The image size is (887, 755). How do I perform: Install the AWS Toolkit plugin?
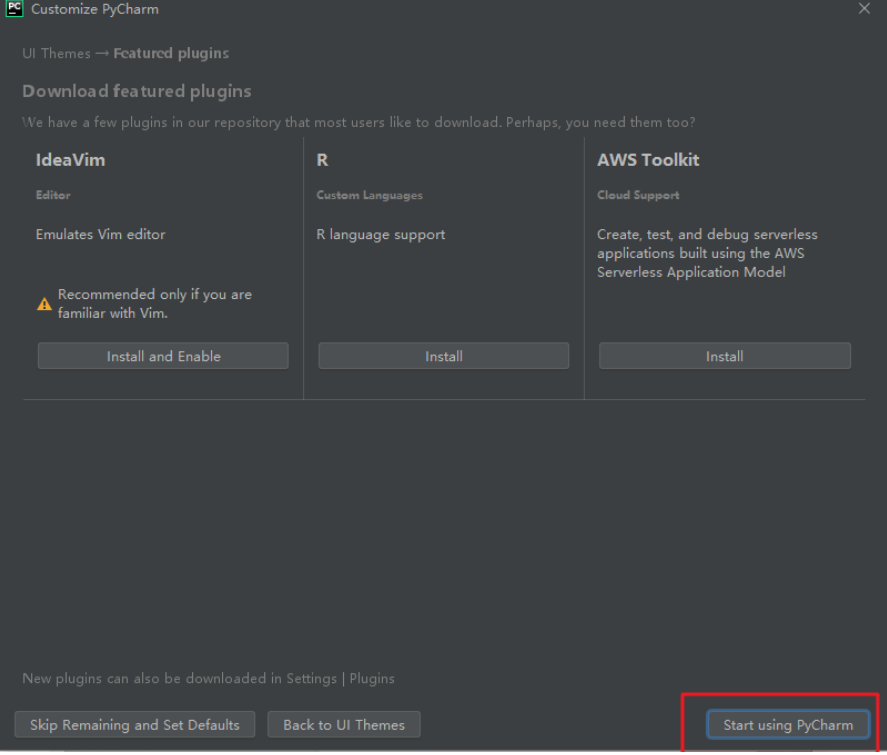725,356
